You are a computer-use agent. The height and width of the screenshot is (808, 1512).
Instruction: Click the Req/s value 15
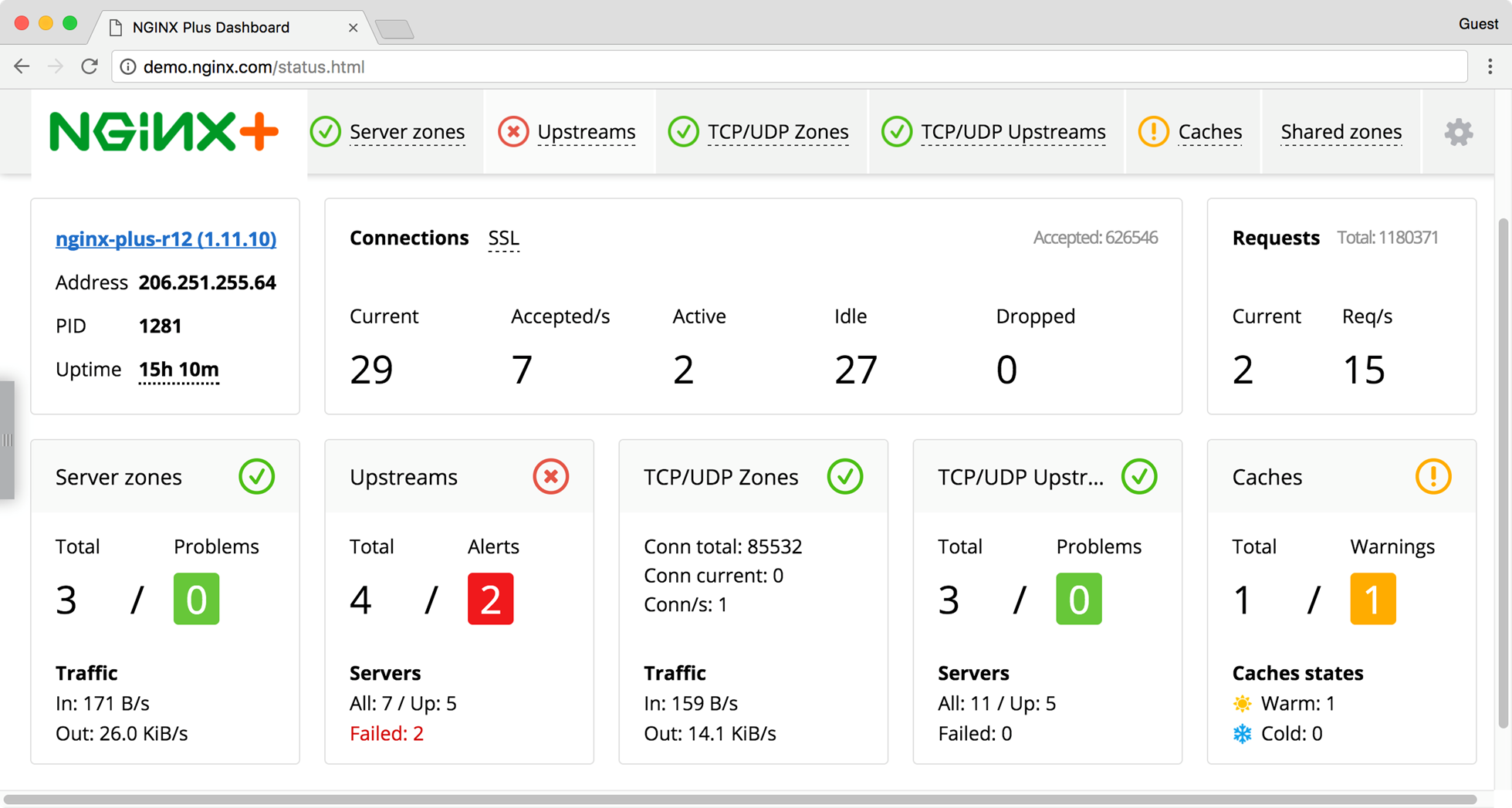(1365, 370)
